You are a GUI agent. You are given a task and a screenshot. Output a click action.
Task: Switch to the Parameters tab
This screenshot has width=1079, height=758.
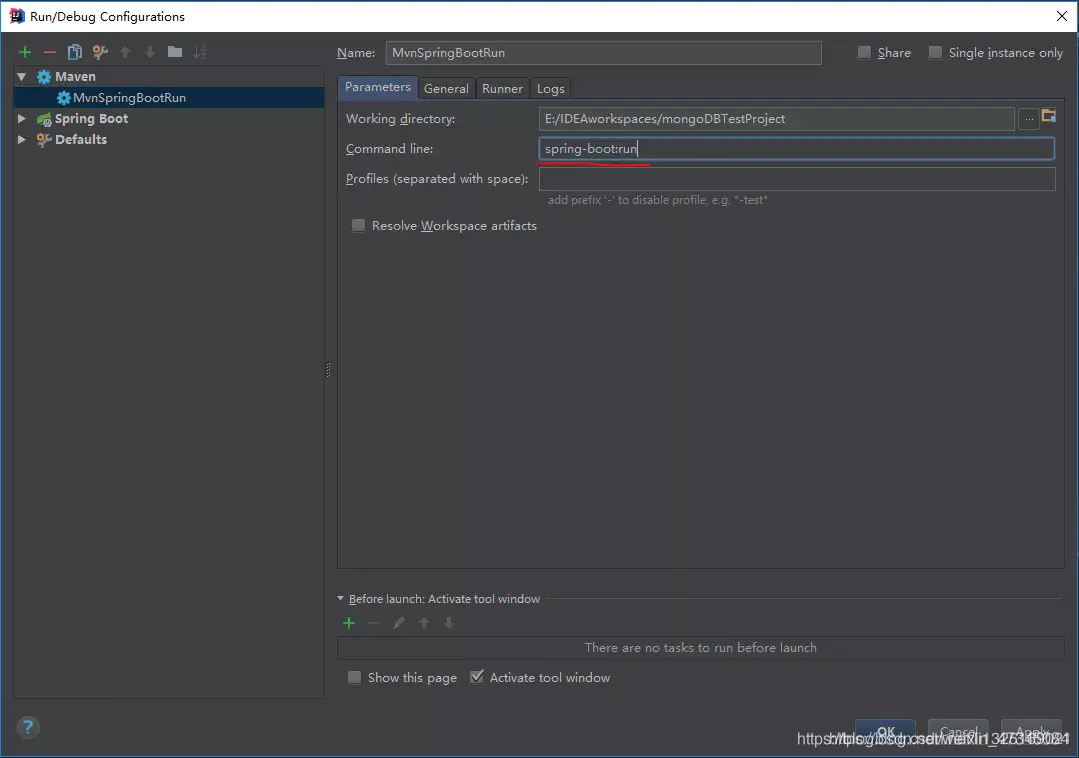[x=378, y=87]
